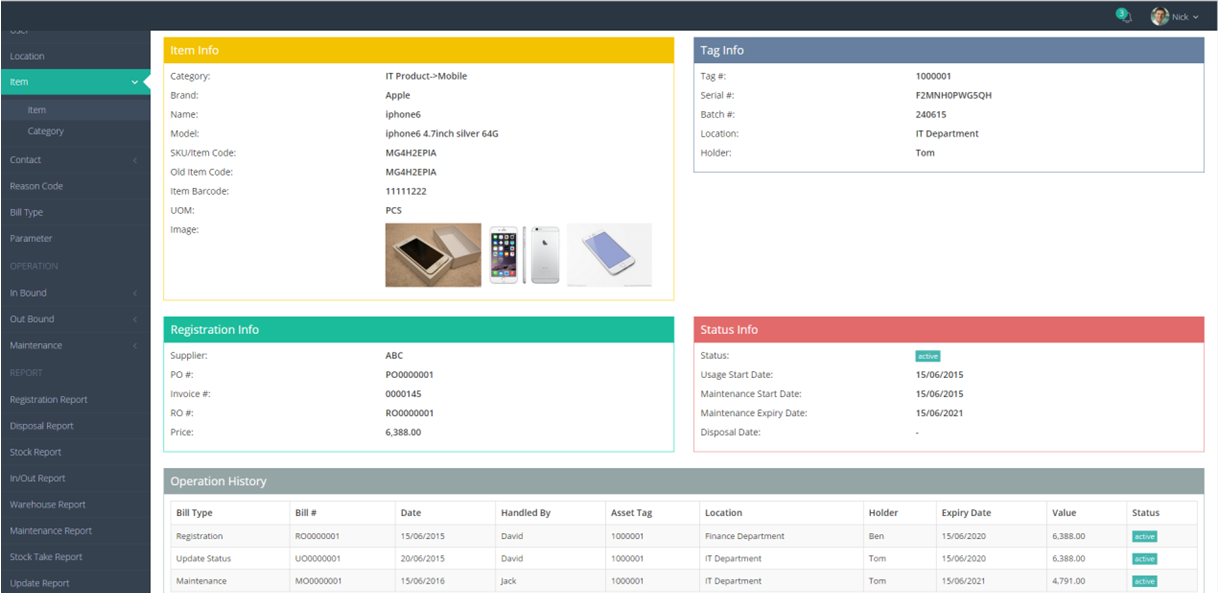Open the notifications icon with badge
The image size is (1218, 593).
pos(1123,16)
